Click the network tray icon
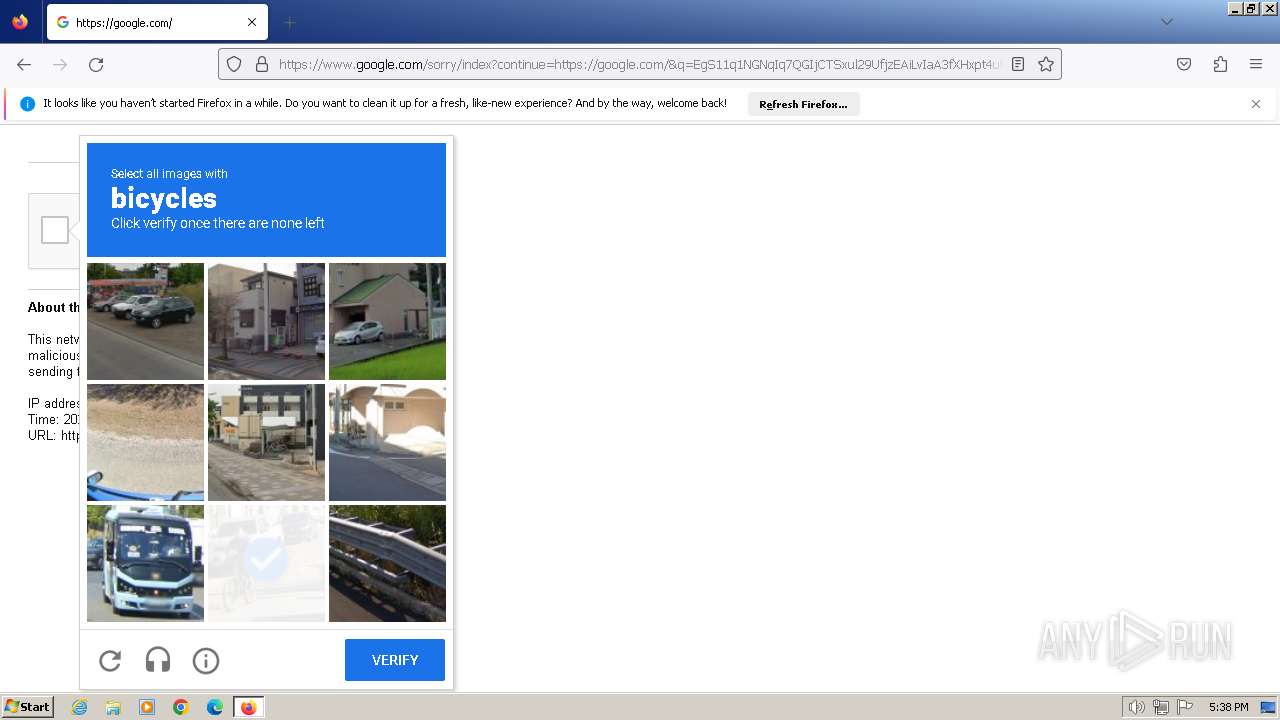This screenshot has height=720, width=1280. point(1161,707)
